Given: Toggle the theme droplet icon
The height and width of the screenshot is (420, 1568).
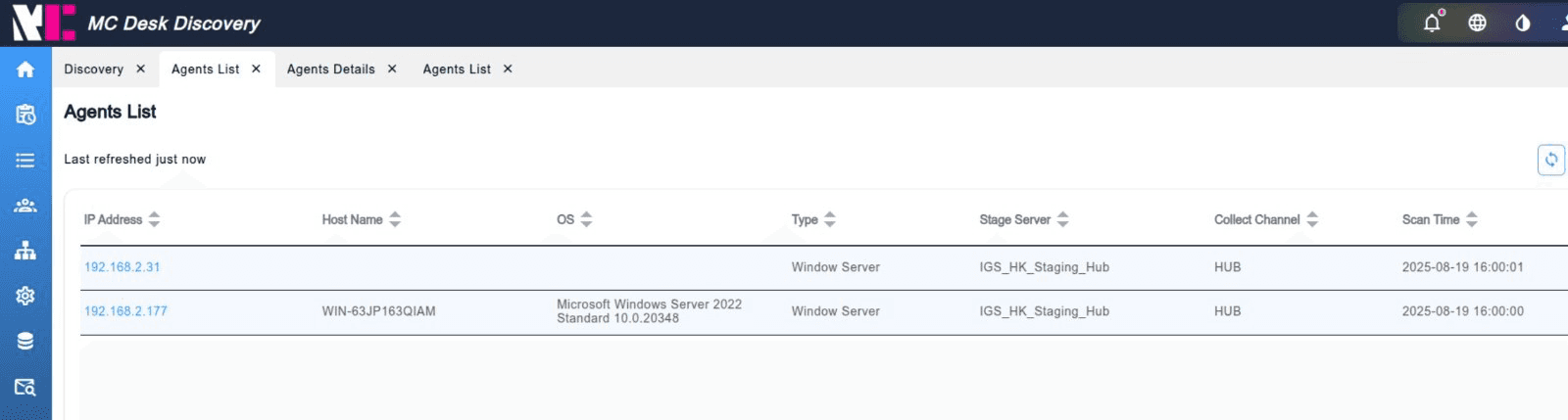Looking at the screenshot, I should tap(1523, 23).
